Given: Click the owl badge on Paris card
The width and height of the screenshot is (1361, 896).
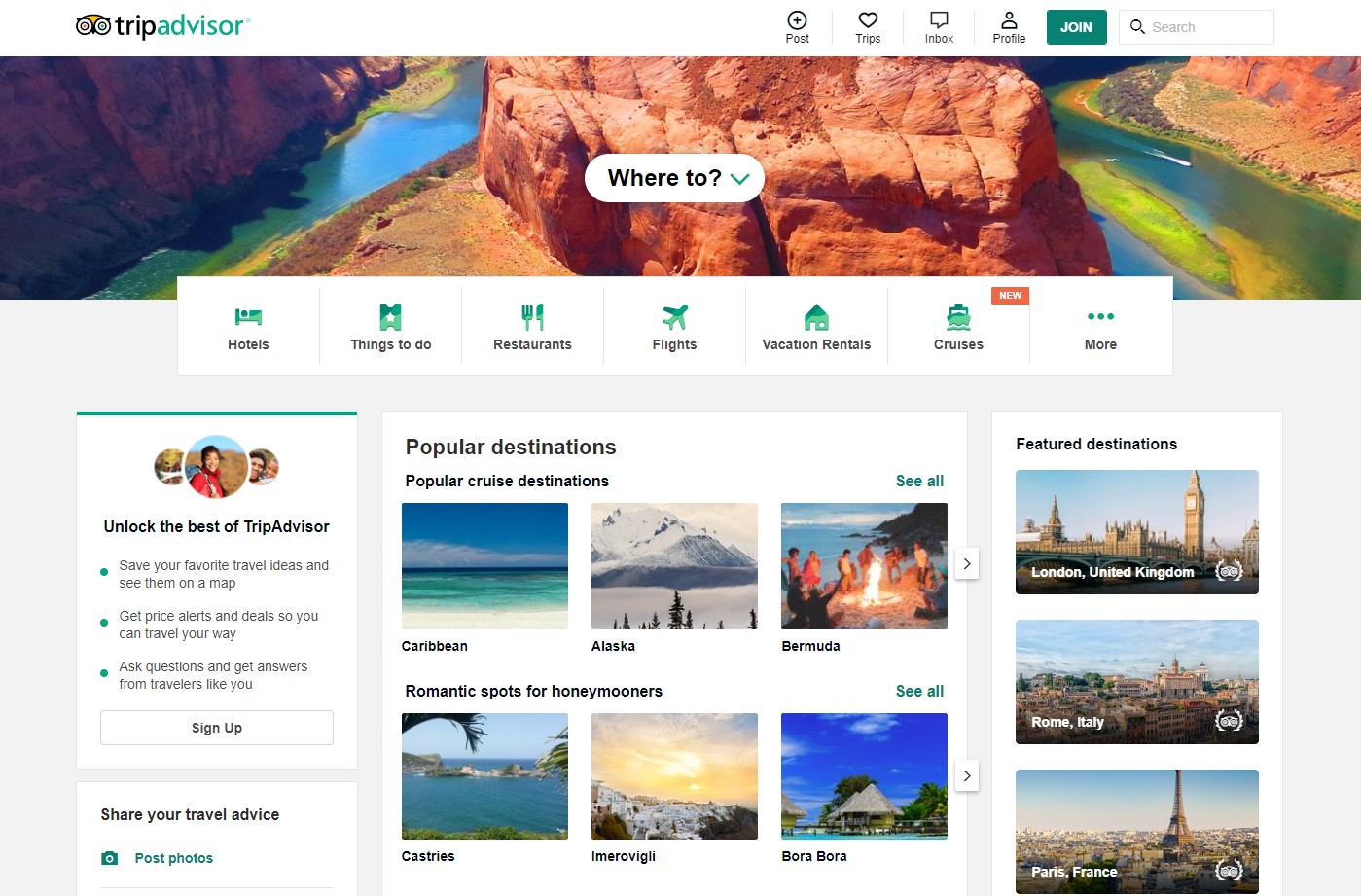Looking at the screenshot, I should pyautogui.click(x=1229, y=871).
